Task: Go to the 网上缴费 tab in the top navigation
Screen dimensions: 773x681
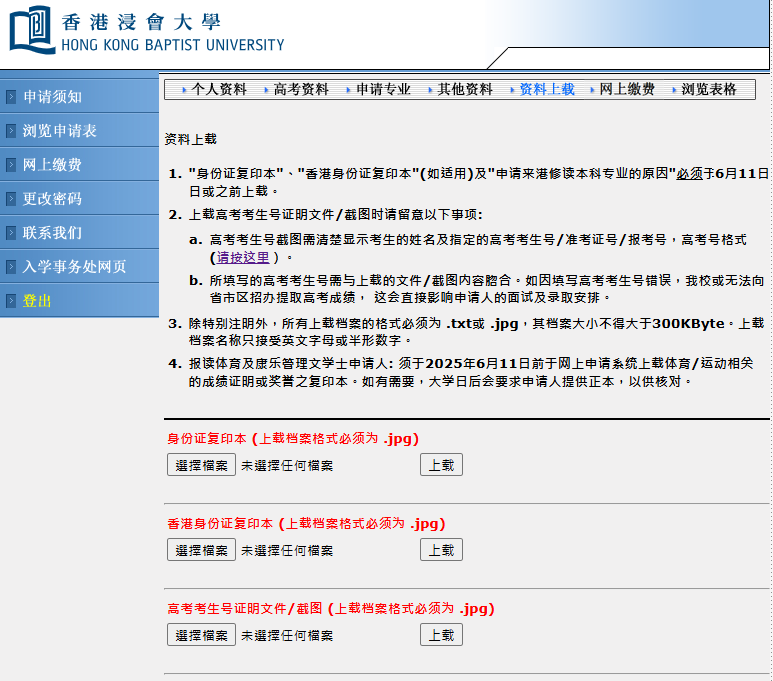Action: [x=627, y=89]
